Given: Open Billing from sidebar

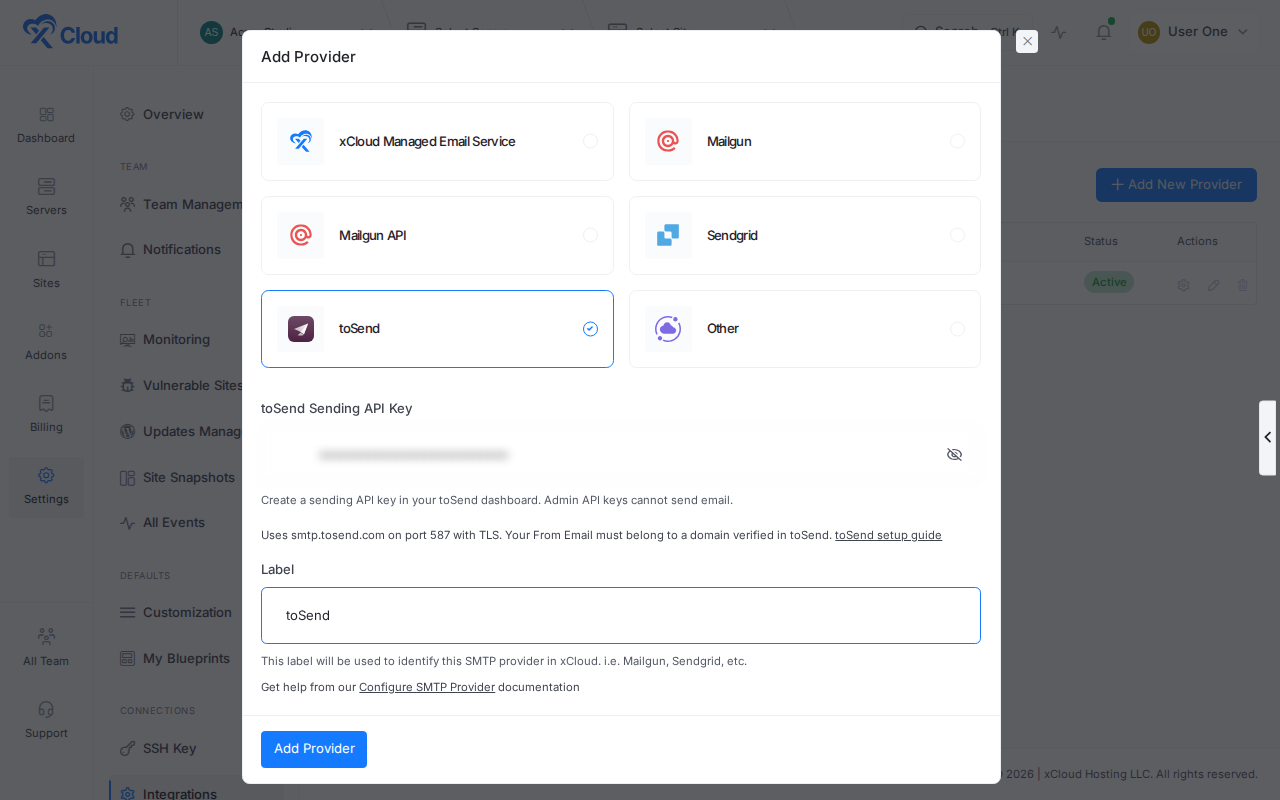Looking at the screenshot, I should click(46, 414).
